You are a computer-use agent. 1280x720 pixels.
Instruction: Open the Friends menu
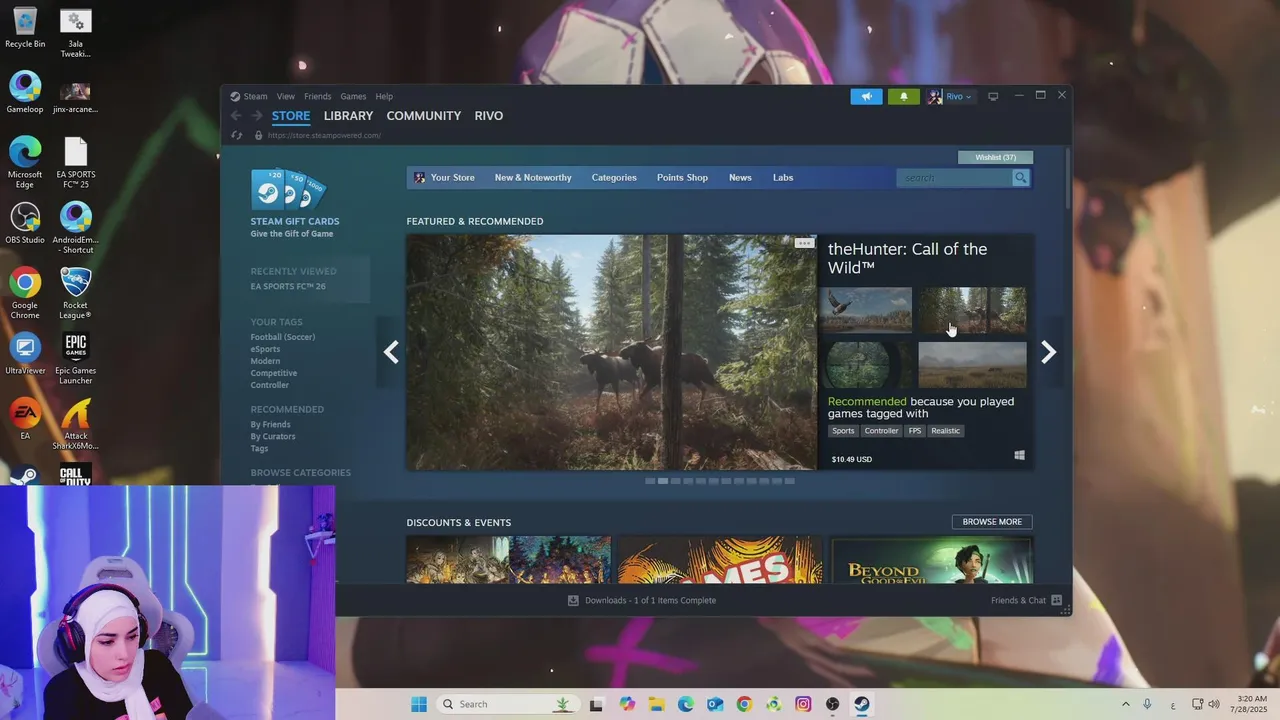[318, 97]
